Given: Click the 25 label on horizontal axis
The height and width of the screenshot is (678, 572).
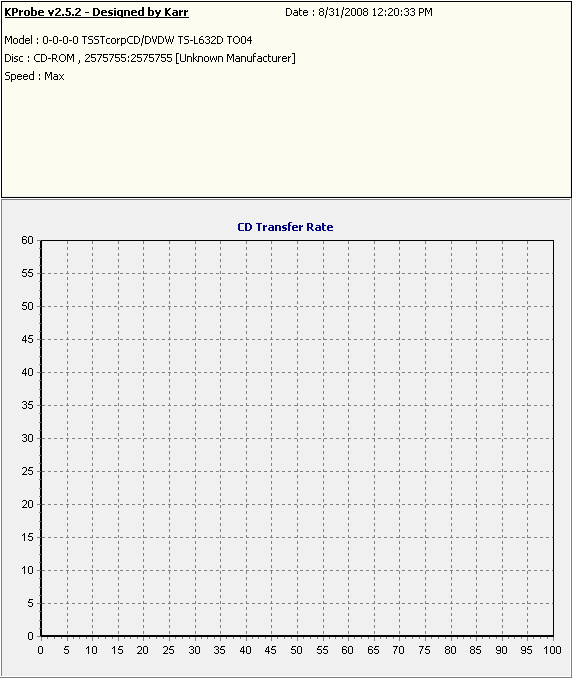Looking at the screenshot, I should click(169, 650).
